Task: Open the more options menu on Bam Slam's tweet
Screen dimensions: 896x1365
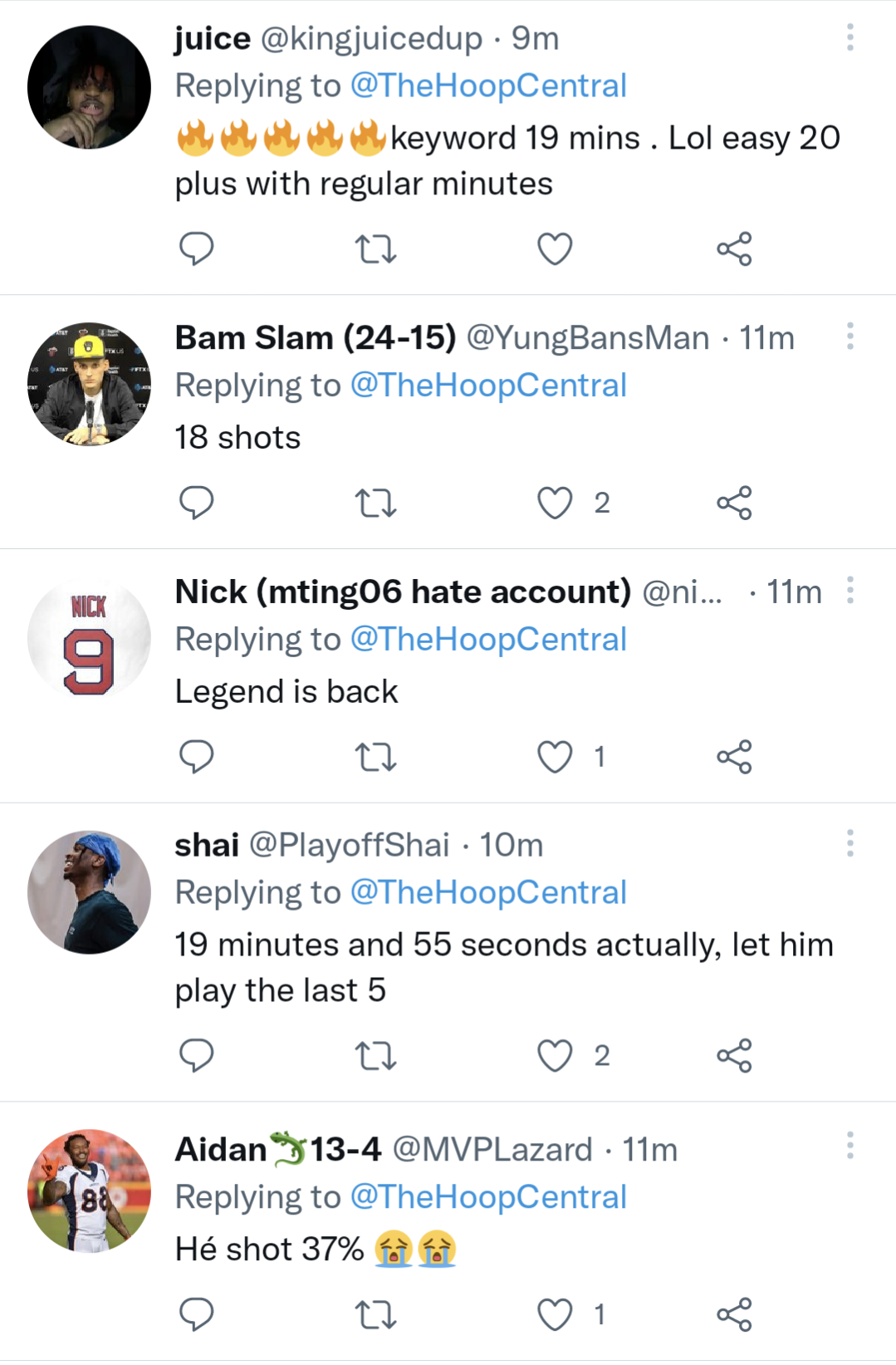Action: [x=849, y=337]
